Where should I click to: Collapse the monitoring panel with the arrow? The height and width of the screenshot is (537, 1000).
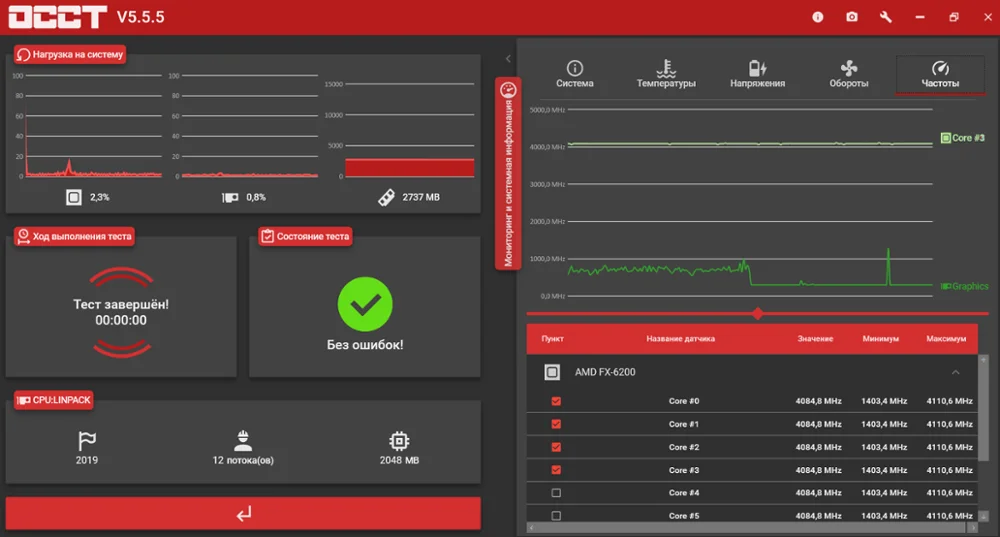point(508,59)
